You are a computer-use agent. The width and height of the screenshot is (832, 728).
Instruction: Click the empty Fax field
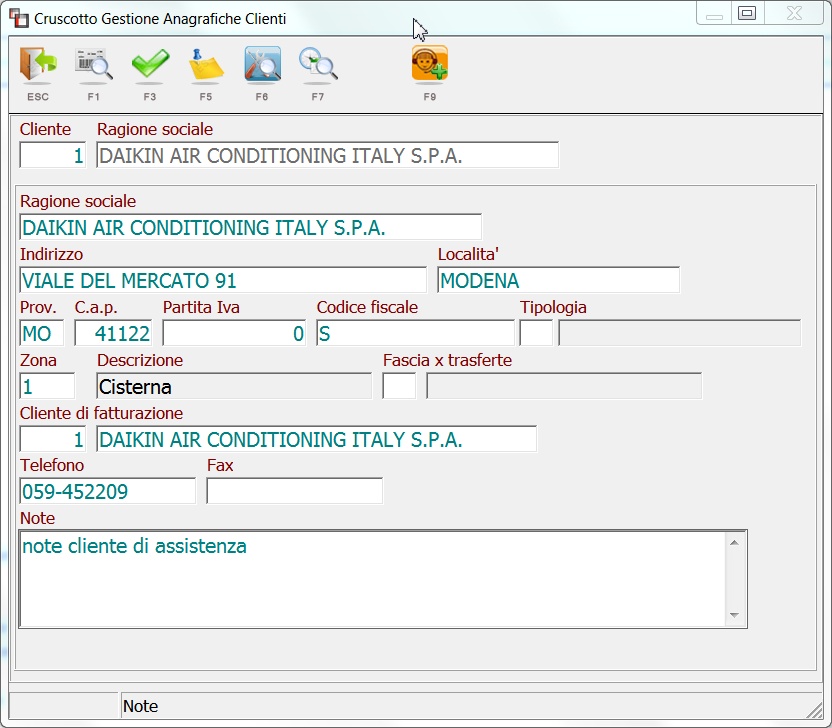294,491
